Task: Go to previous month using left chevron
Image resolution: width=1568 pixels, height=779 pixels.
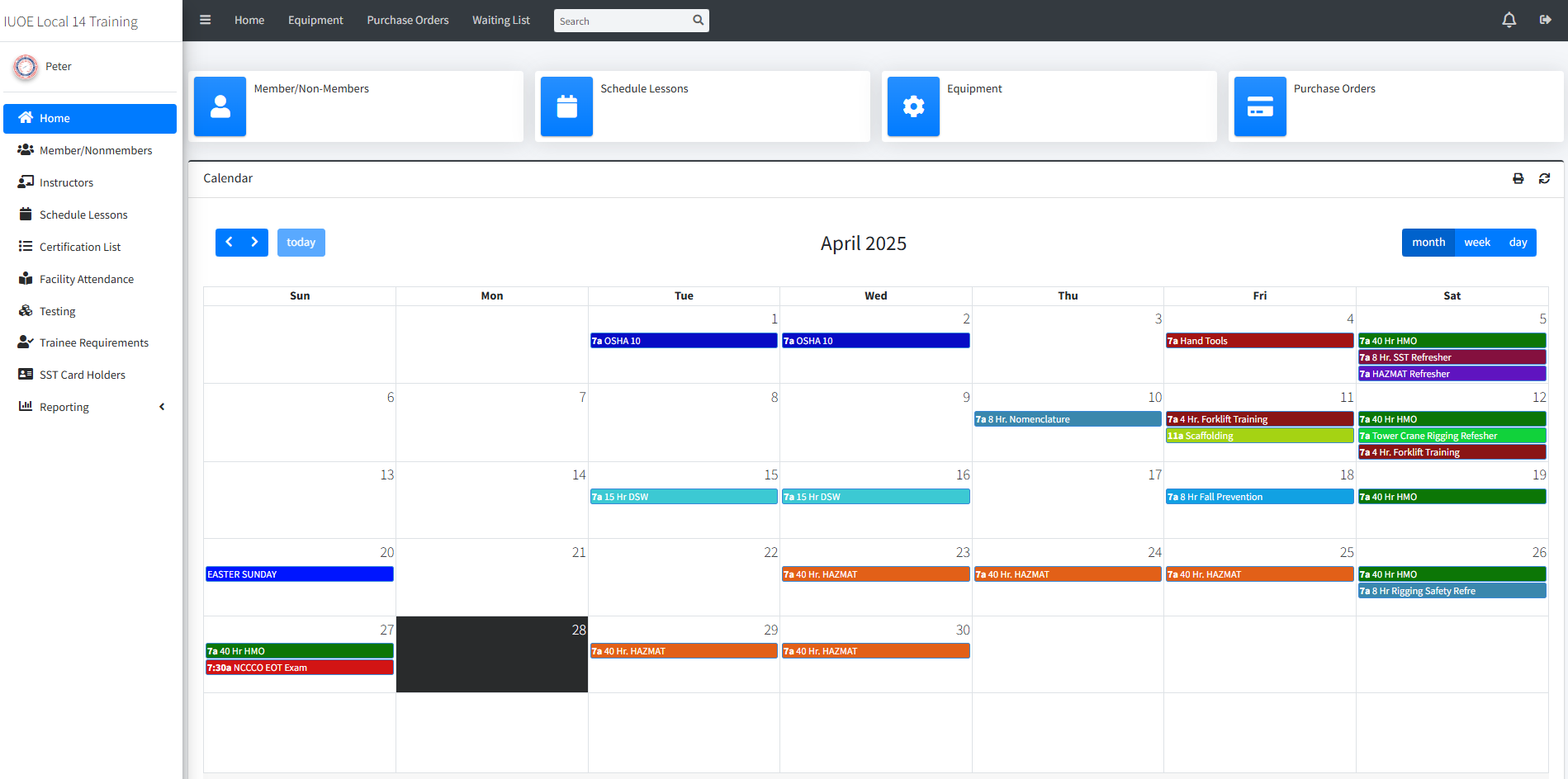Action: click(229, 243)
